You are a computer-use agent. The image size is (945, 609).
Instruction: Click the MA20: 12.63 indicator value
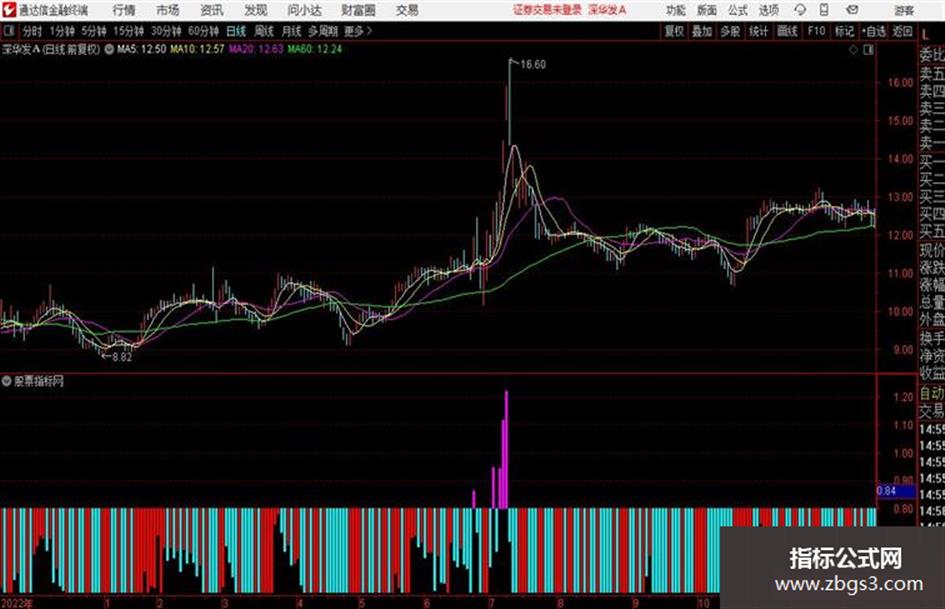coord(256,49)
